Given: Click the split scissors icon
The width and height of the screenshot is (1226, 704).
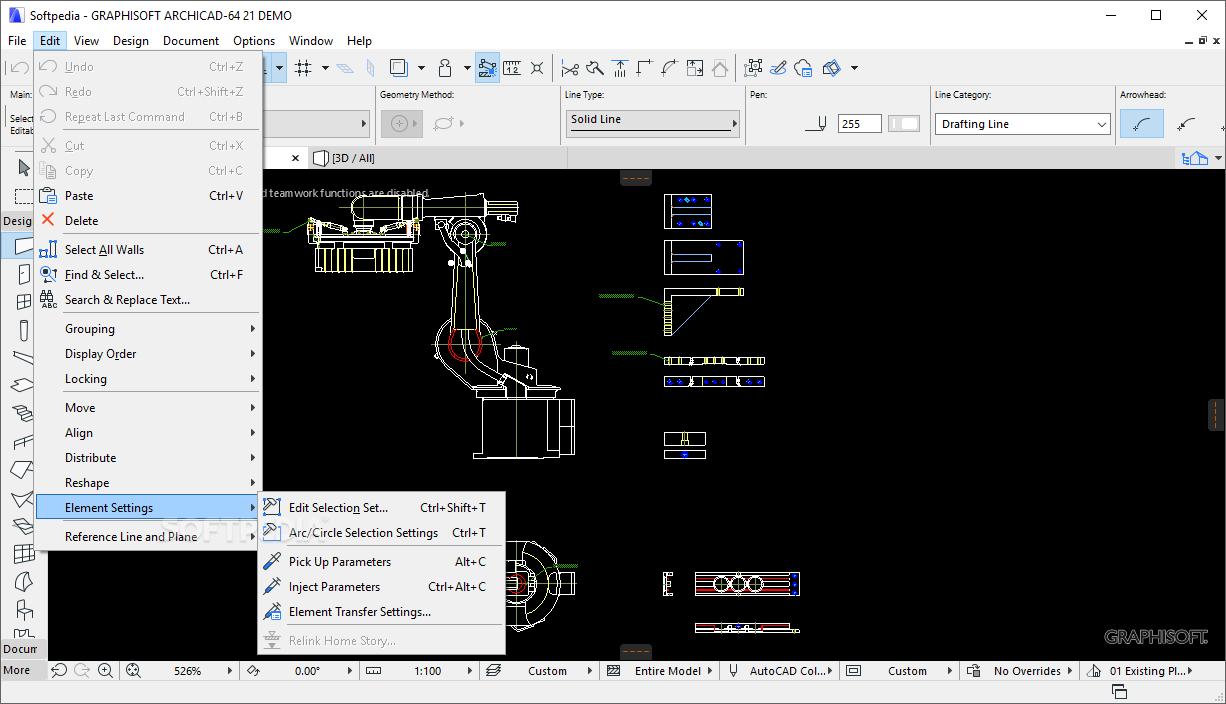Looking at the screenshot, I should pyautogui.click(x=570, y=68).
